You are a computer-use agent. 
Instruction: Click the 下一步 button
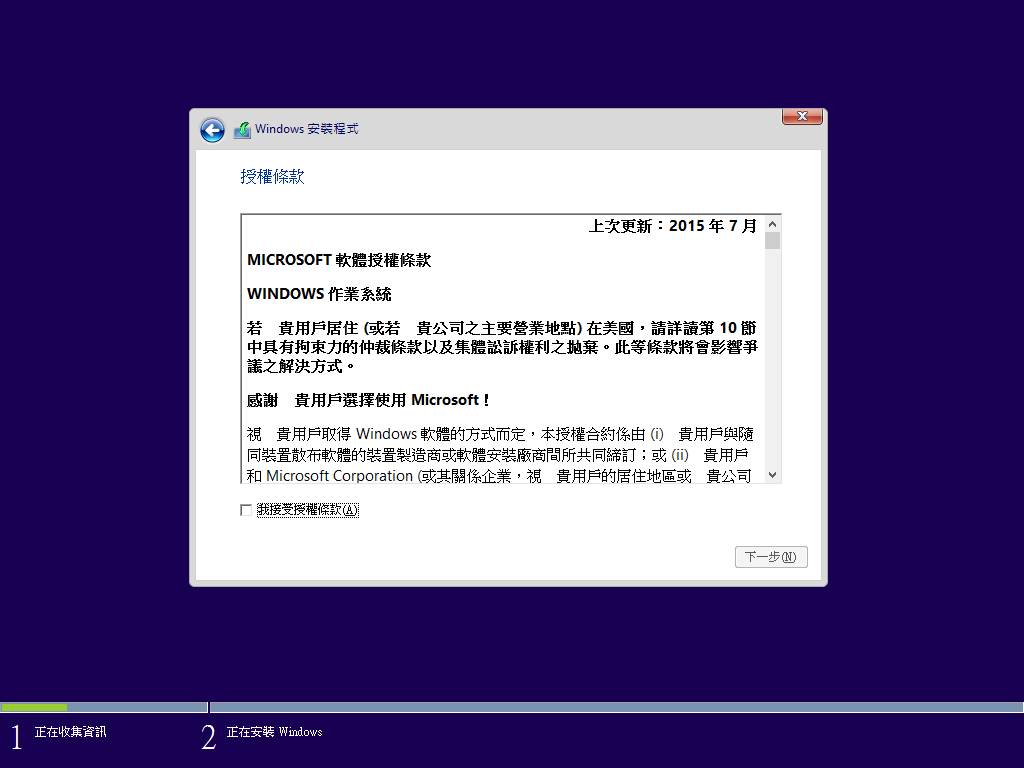771,557
